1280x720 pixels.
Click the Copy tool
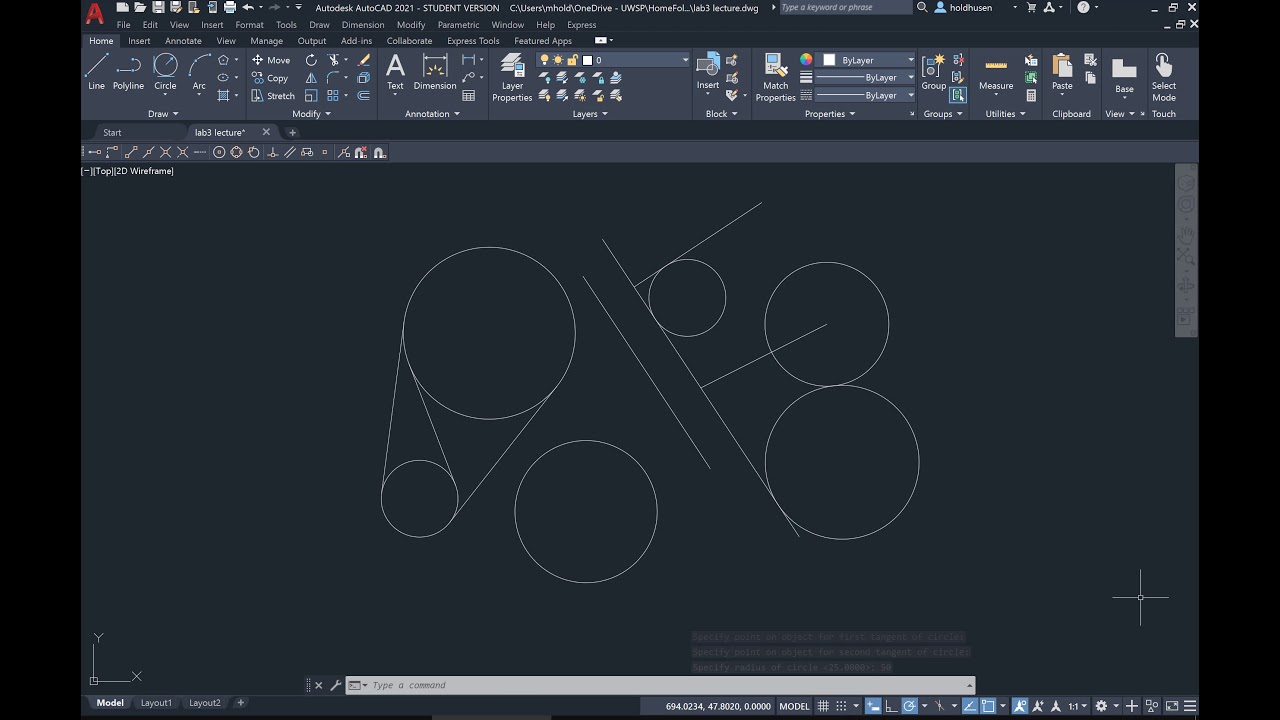click(x=270, y=78)
